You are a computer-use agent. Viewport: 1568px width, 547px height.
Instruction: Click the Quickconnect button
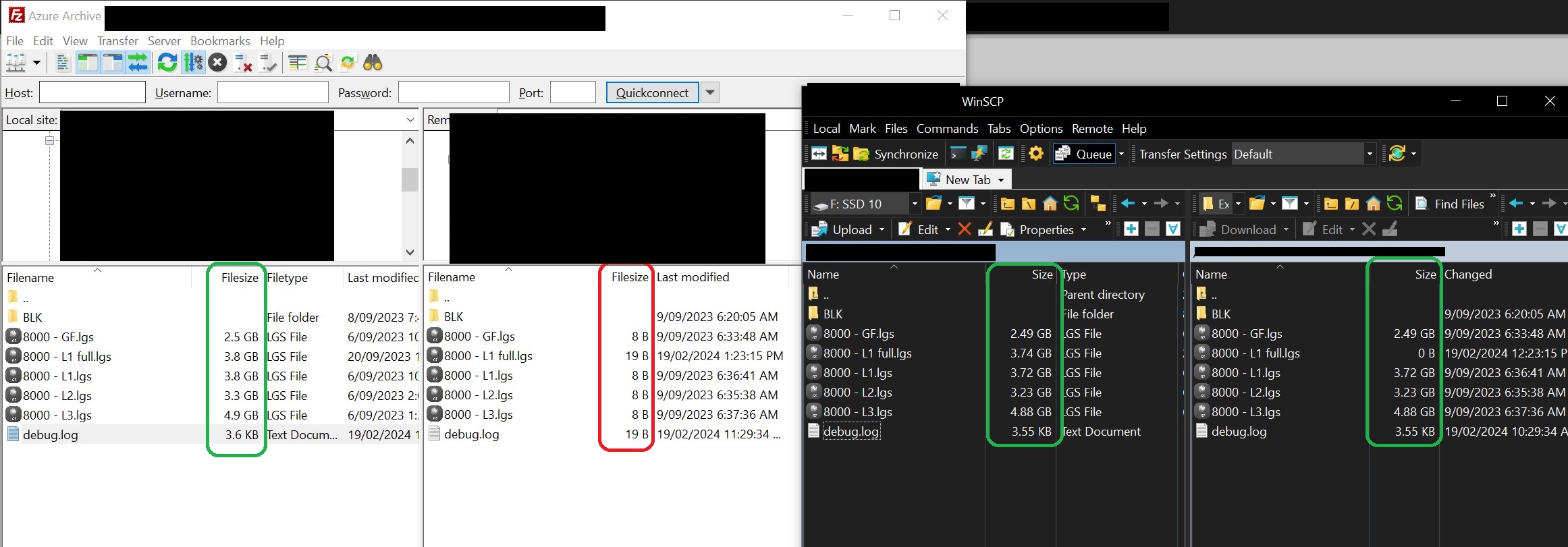pyautogui.click(x=652, y=92)
